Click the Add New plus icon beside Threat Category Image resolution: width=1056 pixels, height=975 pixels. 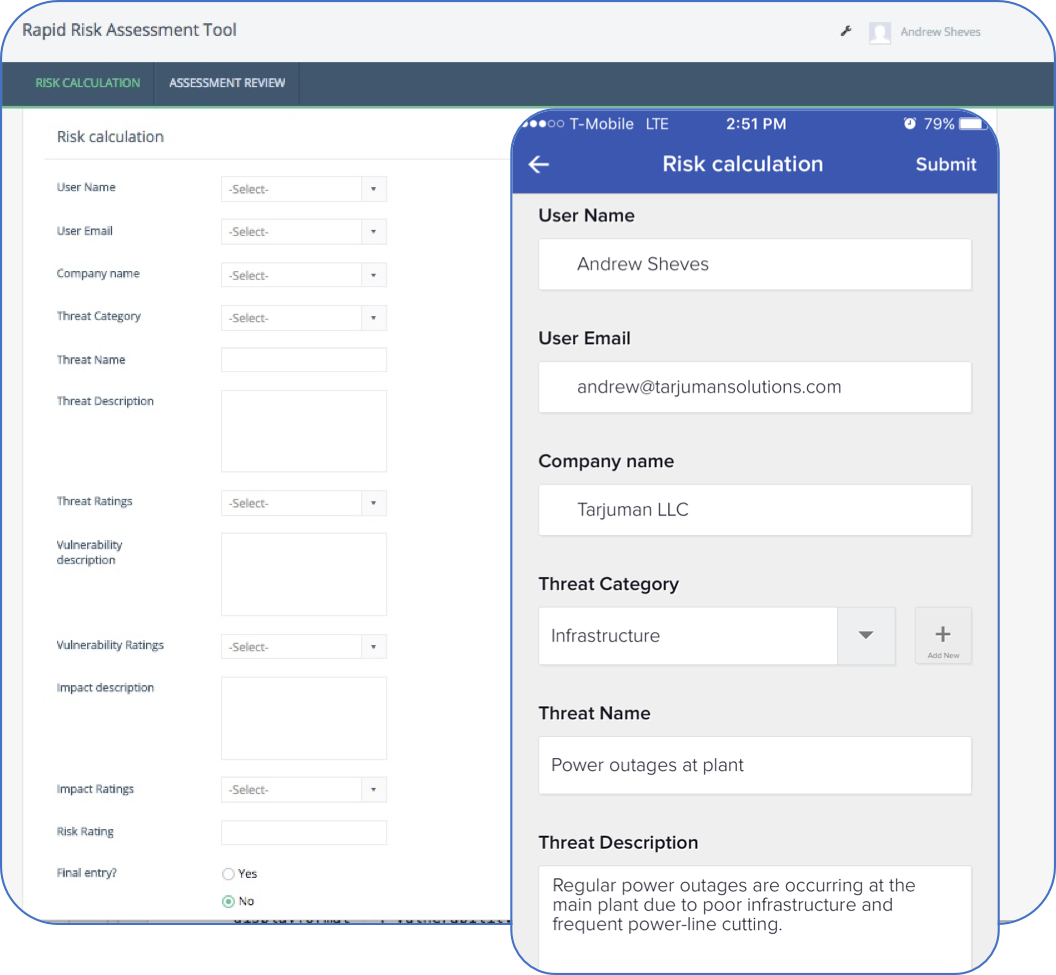pyautogui.click(x=942, y=635)
